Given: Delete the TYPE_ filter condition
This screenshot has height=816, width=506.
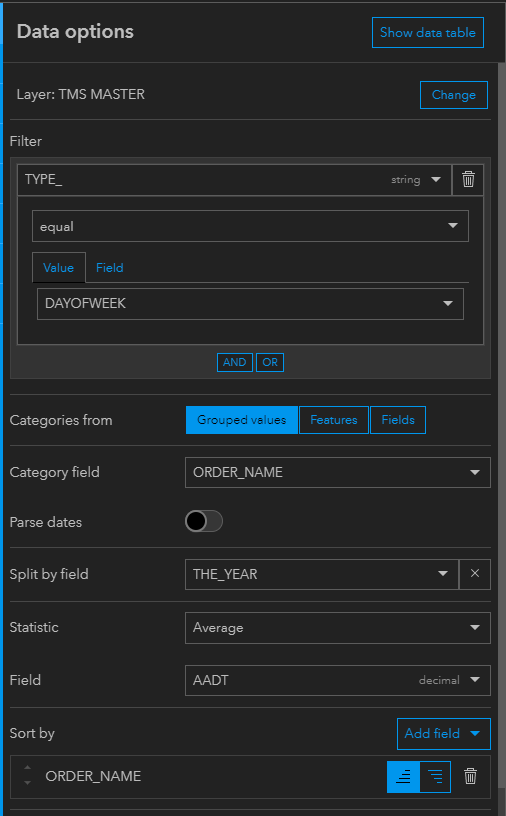Looking at the screenshot, I should 468,180.
